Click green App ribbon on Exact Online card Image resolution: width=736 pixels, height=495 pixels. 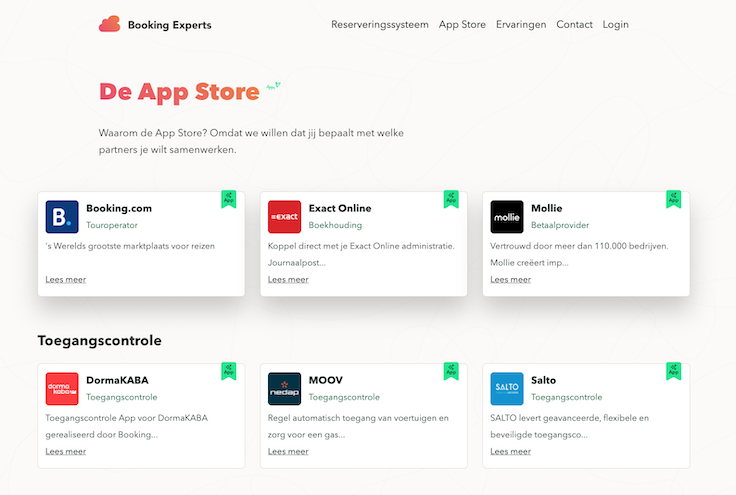(x=451, y=199)
